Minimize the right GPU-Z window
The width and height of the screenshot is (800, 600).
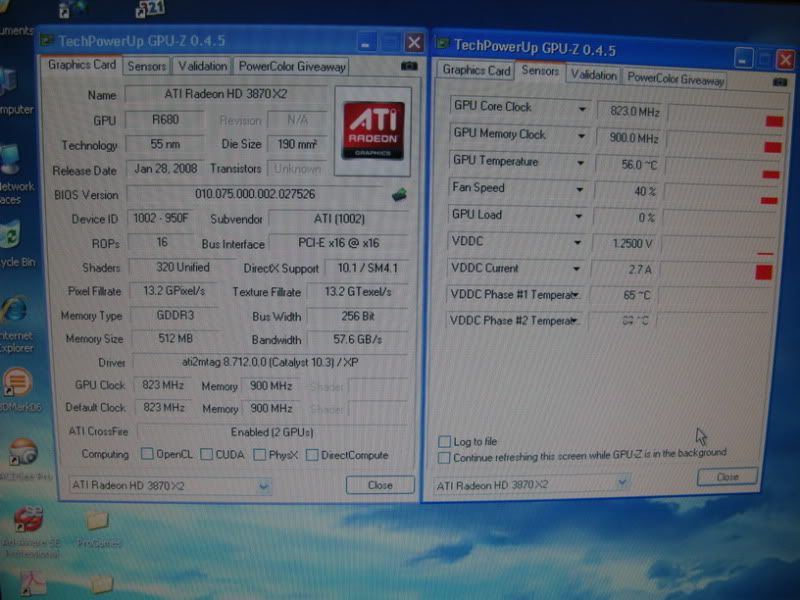point(743,60)
